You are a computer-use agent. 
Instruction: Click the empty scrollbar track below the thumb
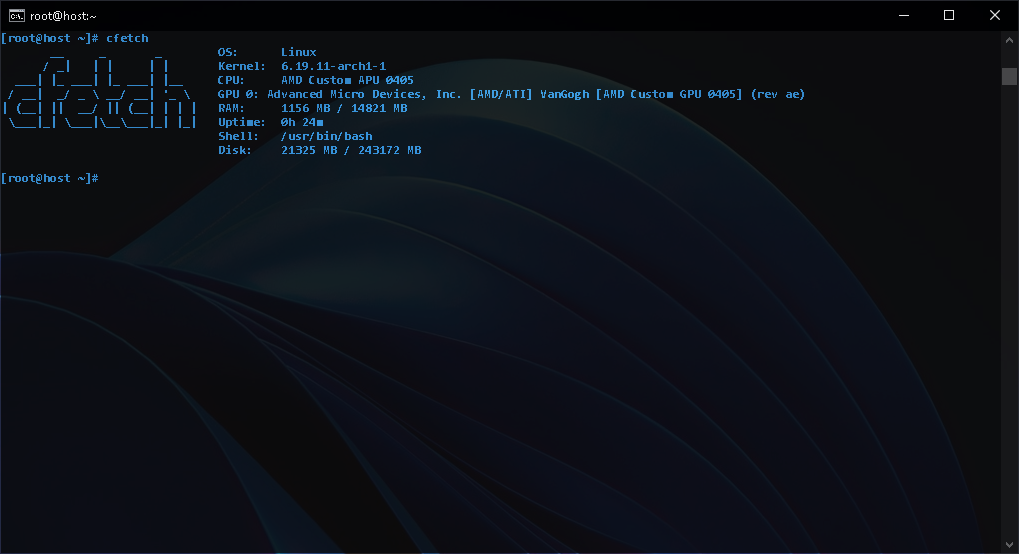click(1009, 311)
